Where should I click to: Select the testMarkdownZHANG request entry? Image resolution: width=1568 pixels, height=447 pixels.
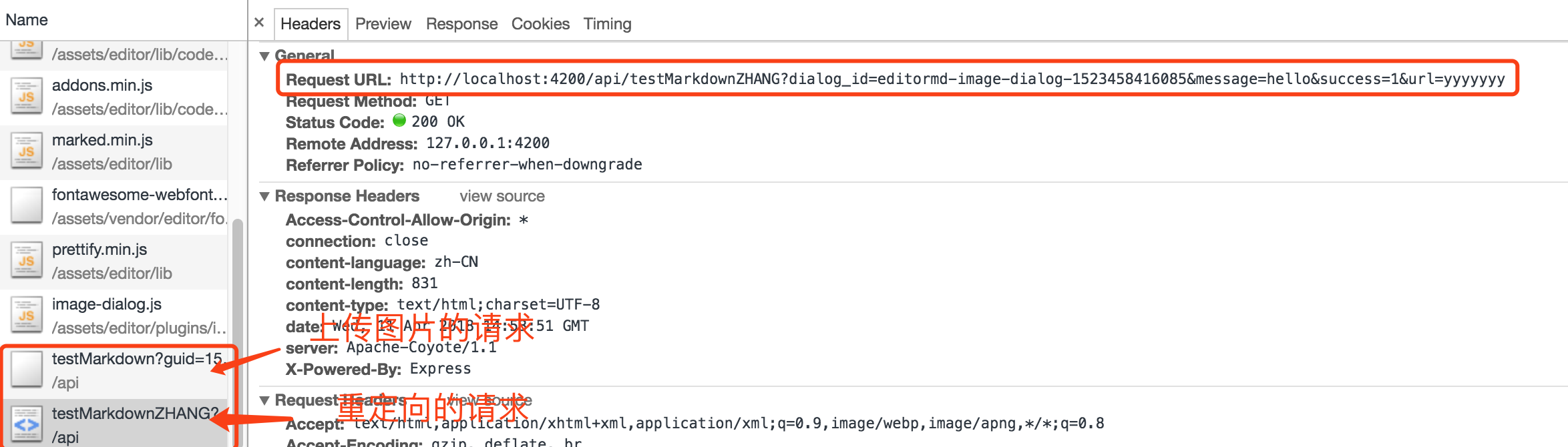(x=120, y=424)
